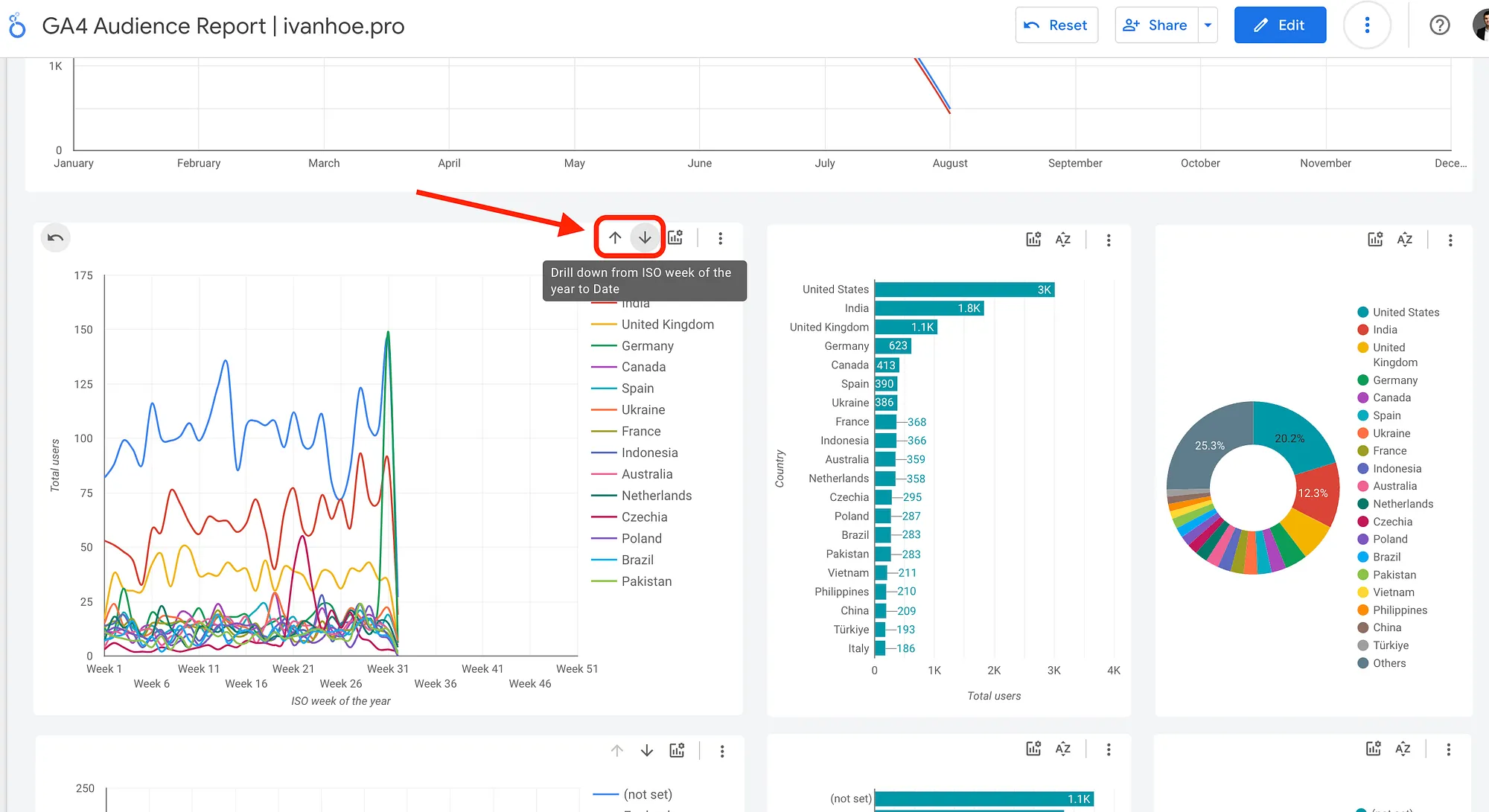The width and height of the screenshot is (1489, 812).
Task: Click the drill down arrow on line chart
Action: [645, 237]
